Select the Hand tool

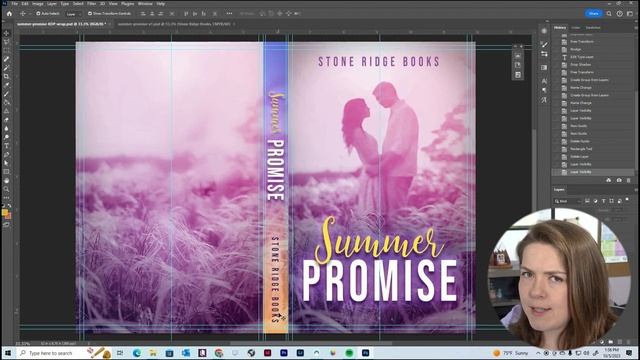pyautogui.click(x=6, y=180)
